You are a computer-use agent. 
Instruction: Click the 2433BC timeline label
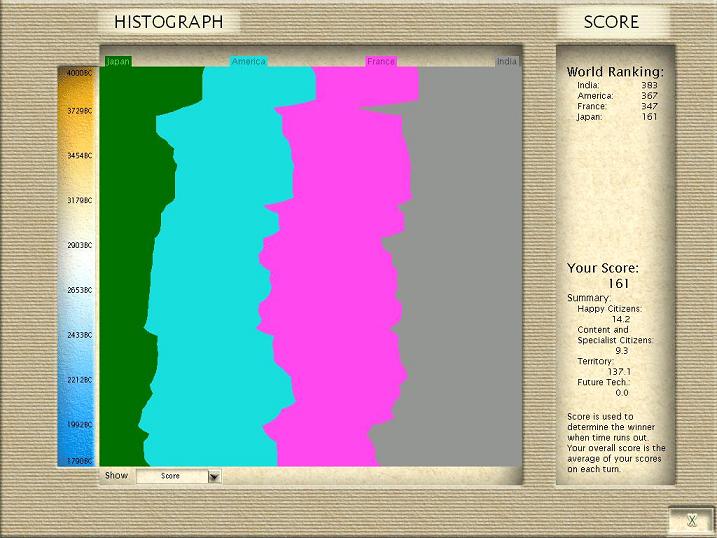coord(79,335)
